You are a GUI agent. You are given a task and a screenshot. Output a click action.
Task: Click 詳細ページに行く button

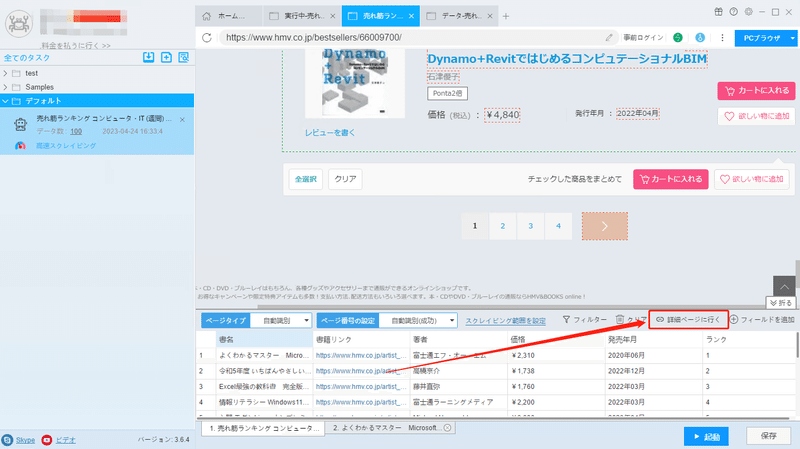688,319
